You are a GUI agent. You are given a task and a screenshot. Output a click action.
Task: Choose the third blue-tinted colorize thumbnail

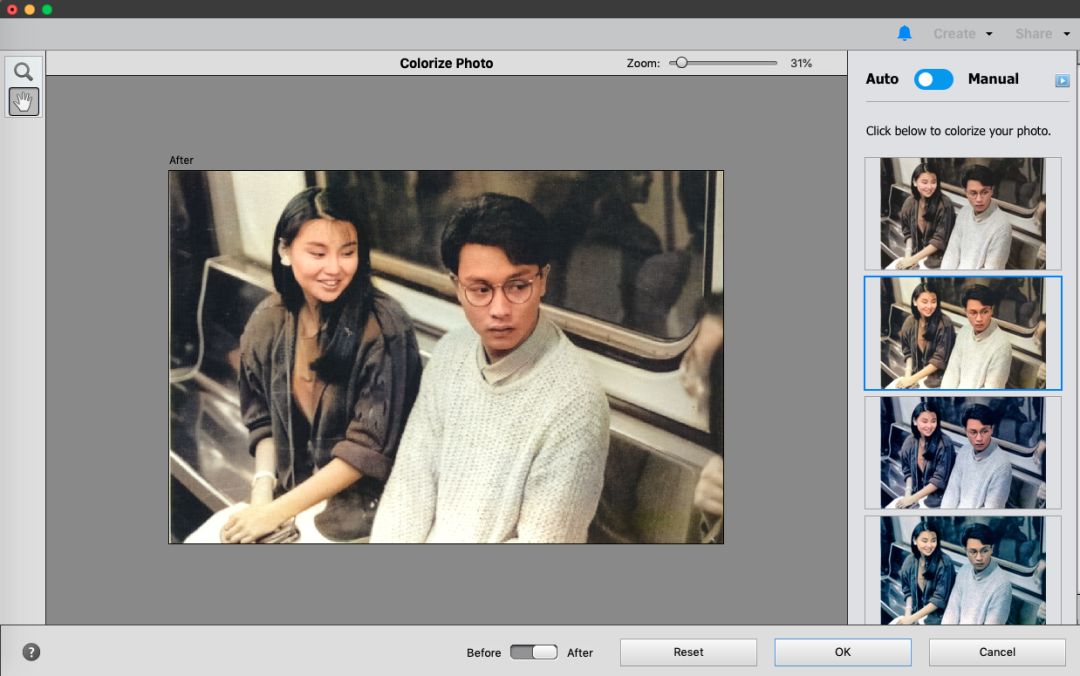tap(962, 452)
